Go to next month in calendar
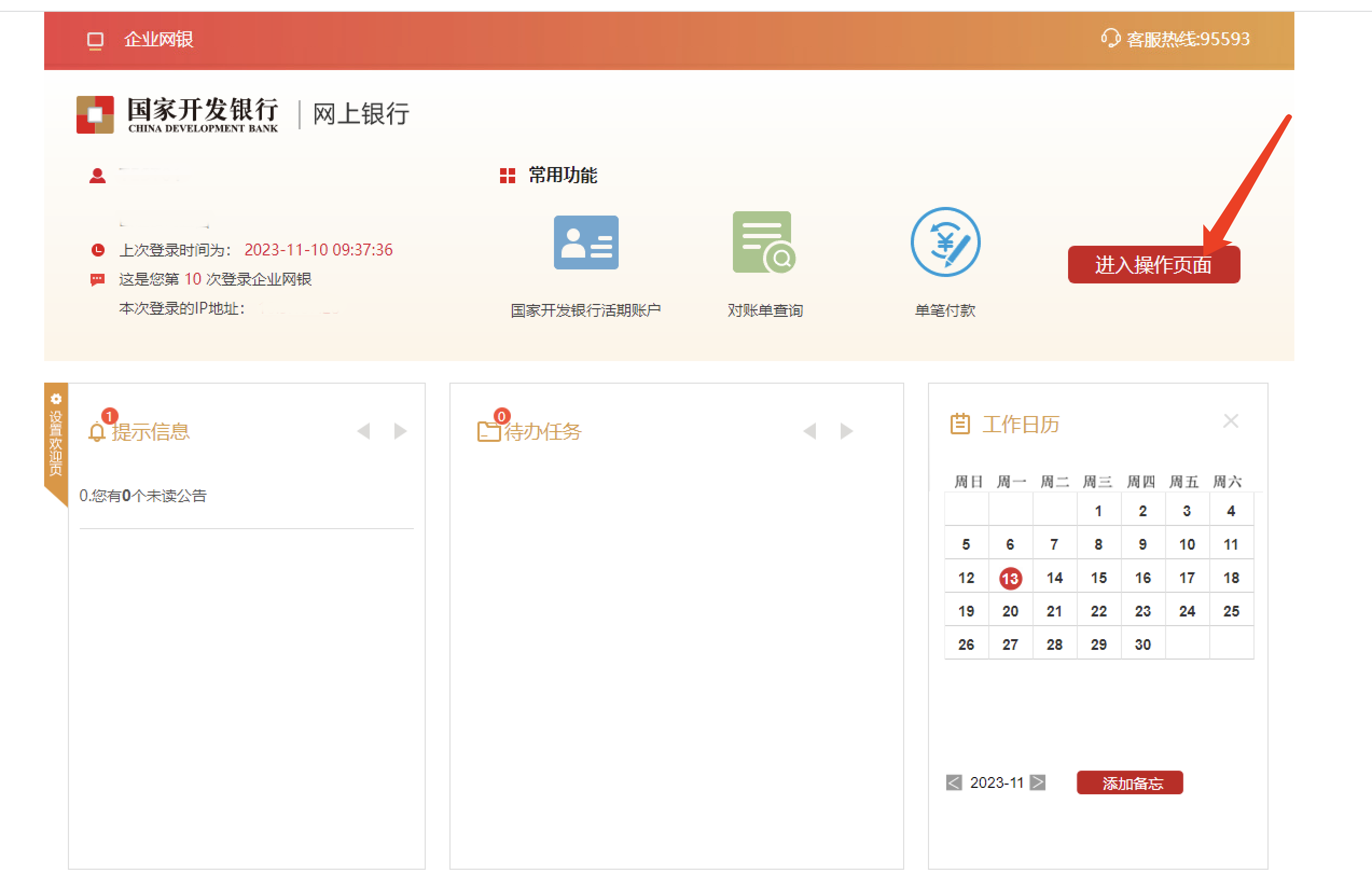Image resolution: width=1372 pixels, height=887 pixels. pos(1037,782)
